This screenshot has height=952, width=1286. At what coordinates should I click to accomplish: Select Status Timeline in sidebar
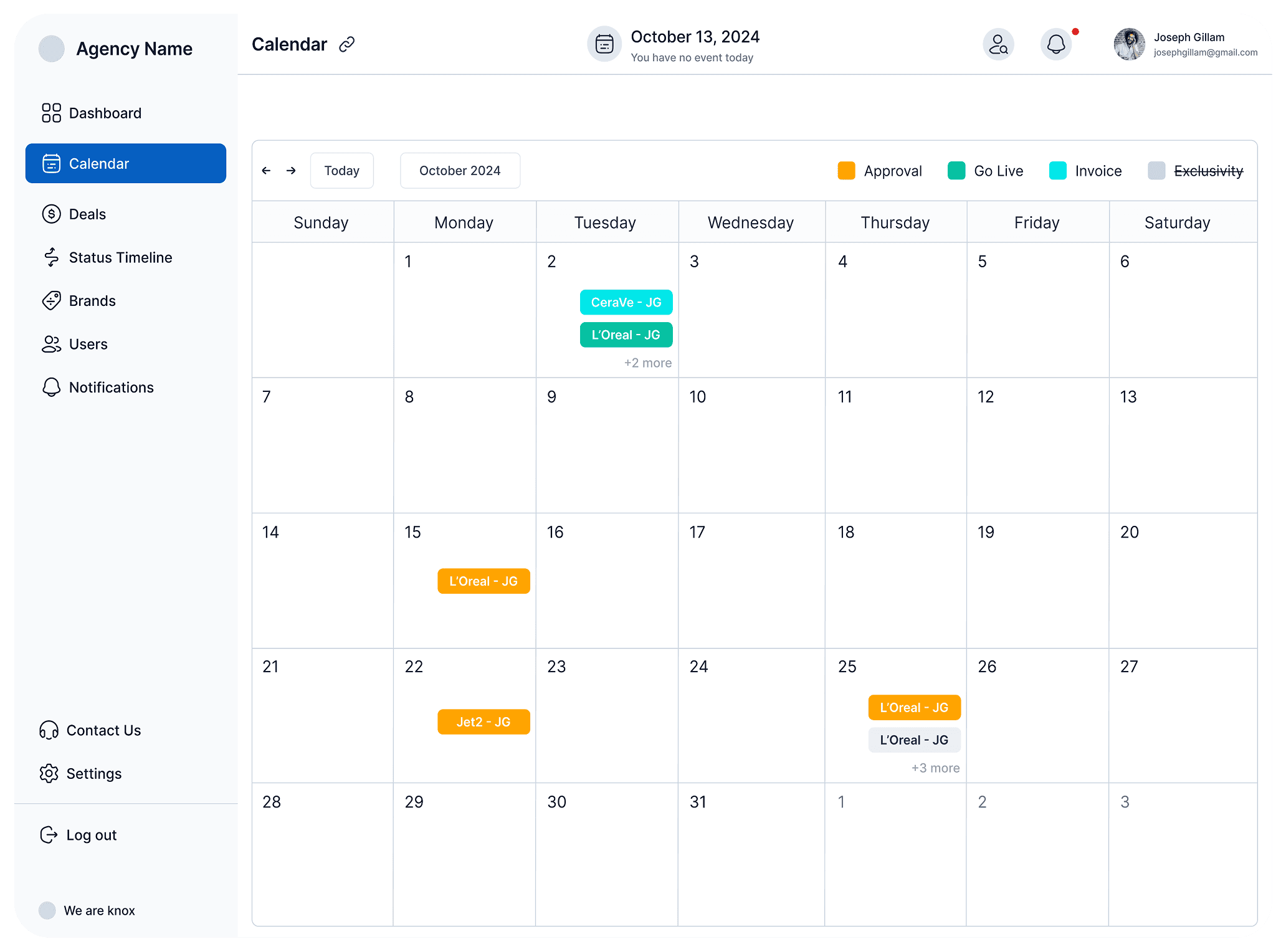[x=120, y=257]
